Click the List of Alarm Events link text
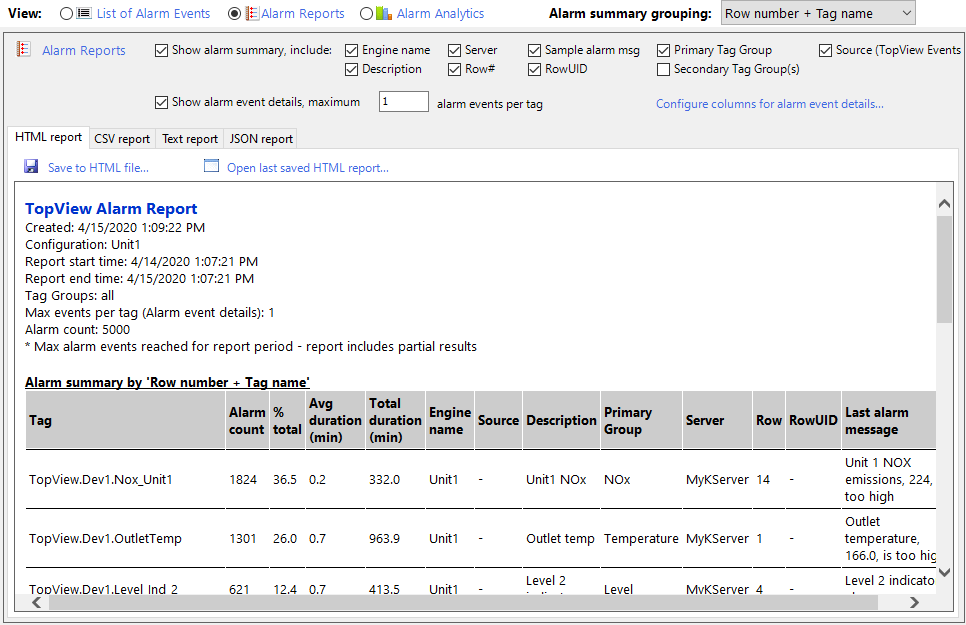Screen dimensions: 966x625 click(153, 14)
